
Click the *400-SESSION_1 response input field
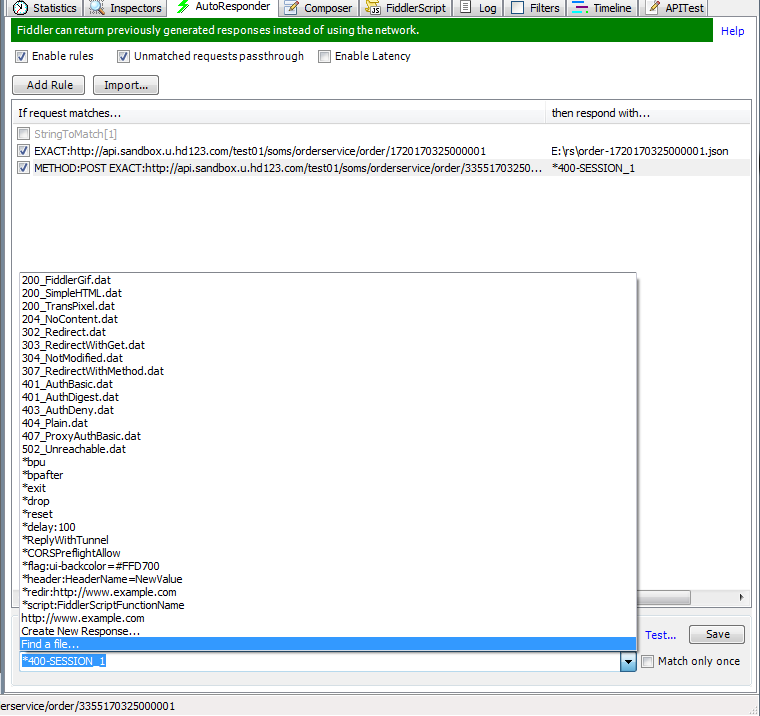[x=320, y=662]
